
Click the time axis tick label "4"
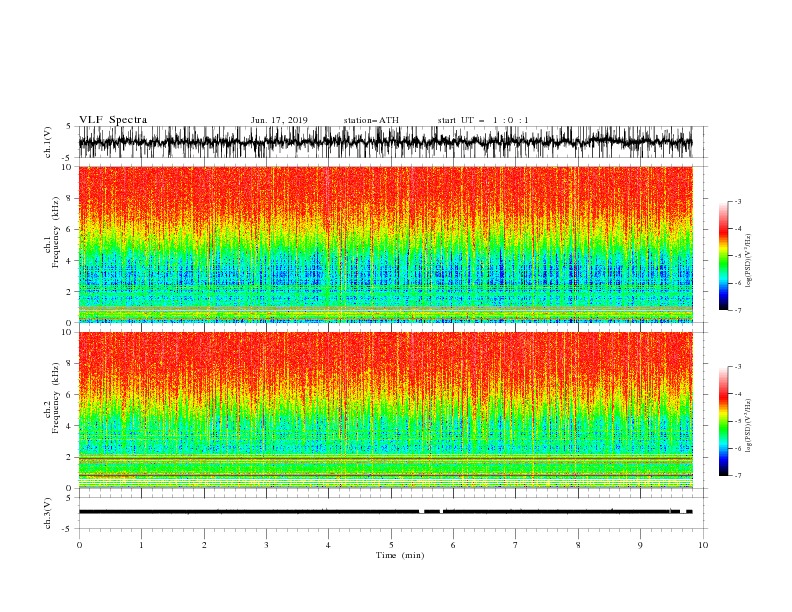click(x=328, y=545)
